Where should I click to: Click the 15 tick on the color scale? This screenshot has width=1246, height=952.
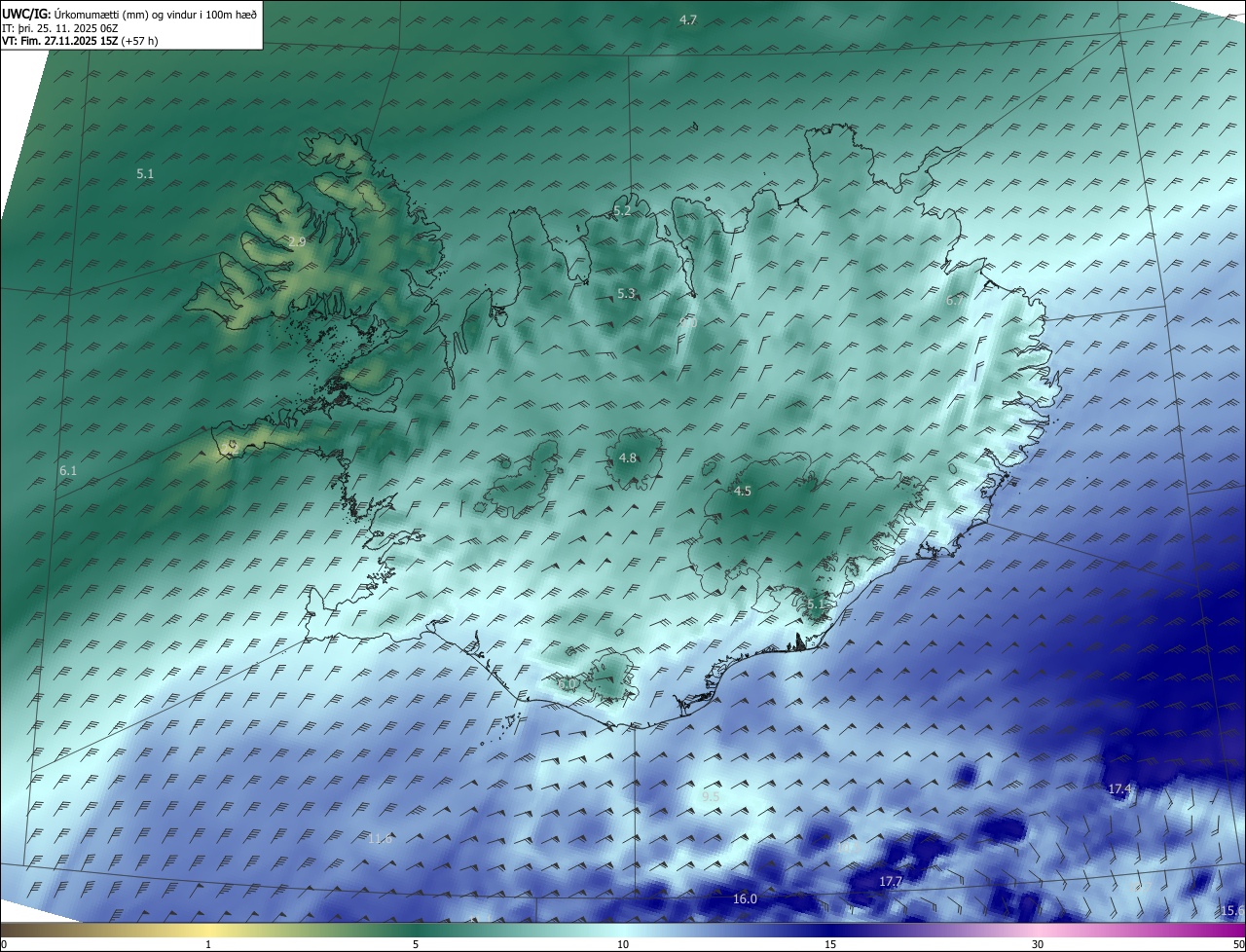(x=830, y=944)
